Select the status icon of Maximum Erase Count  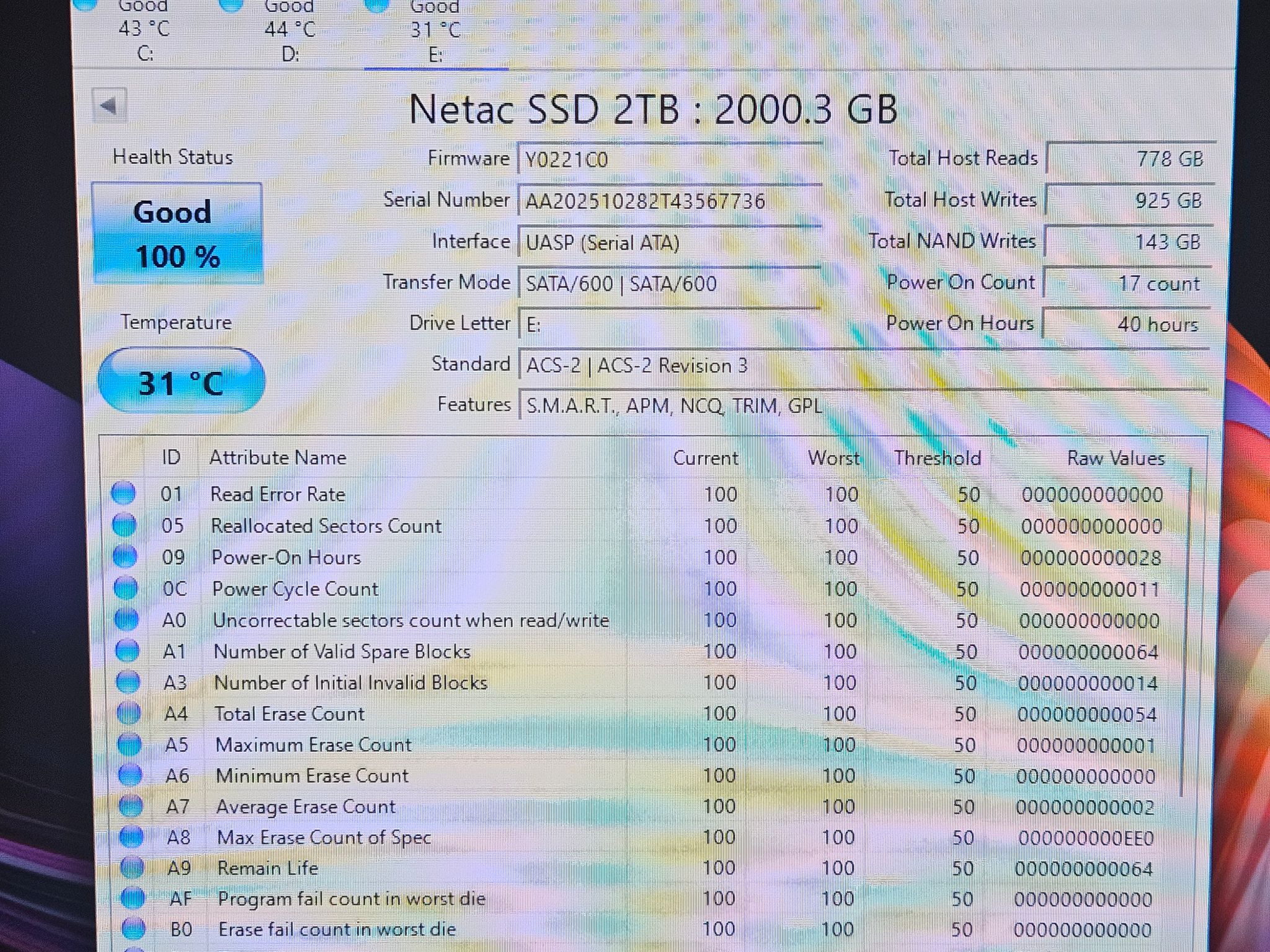tap(130, 744)
